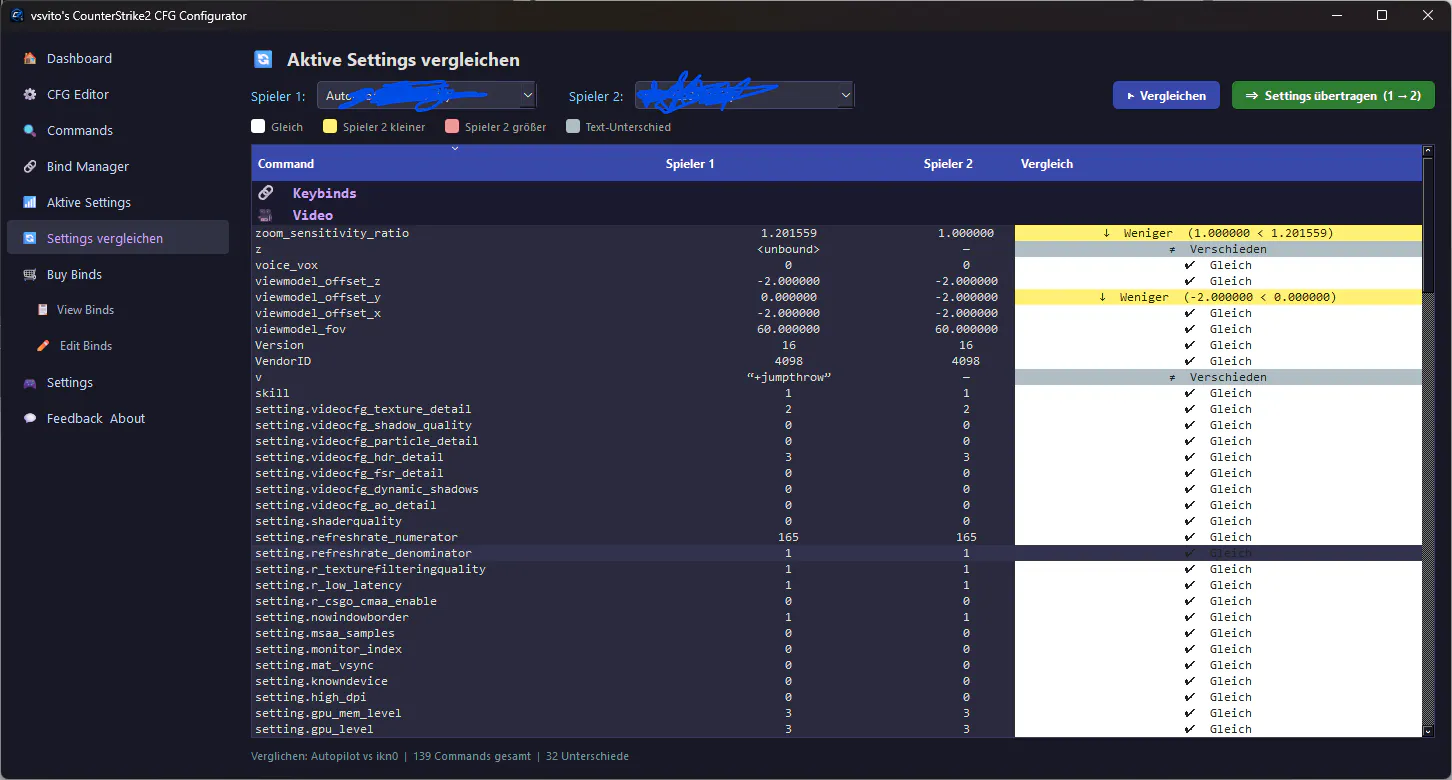Open Feedback About page
The width and height of the screenshot is (1452, 780).
click(x=118, y=418)
